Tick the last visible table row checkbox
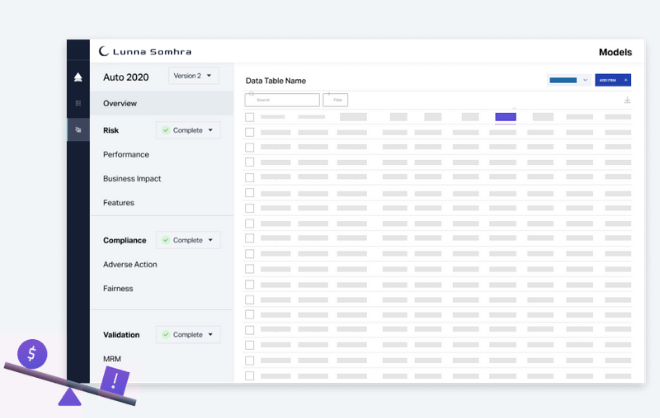This screenshot has width=660, height=418. 250,375
